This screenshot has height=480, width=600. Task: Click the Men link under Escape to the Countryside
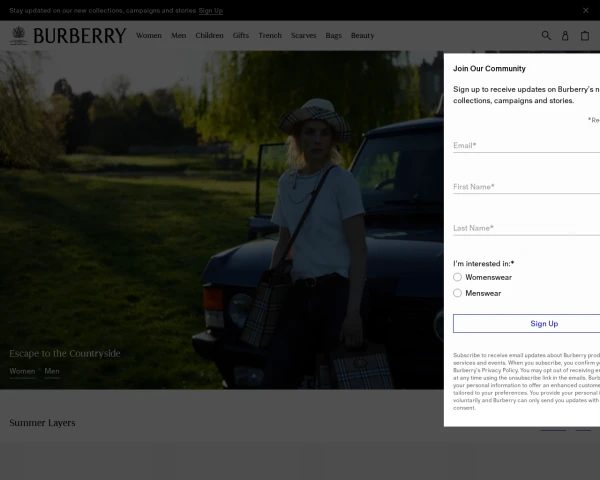(52, 371)
